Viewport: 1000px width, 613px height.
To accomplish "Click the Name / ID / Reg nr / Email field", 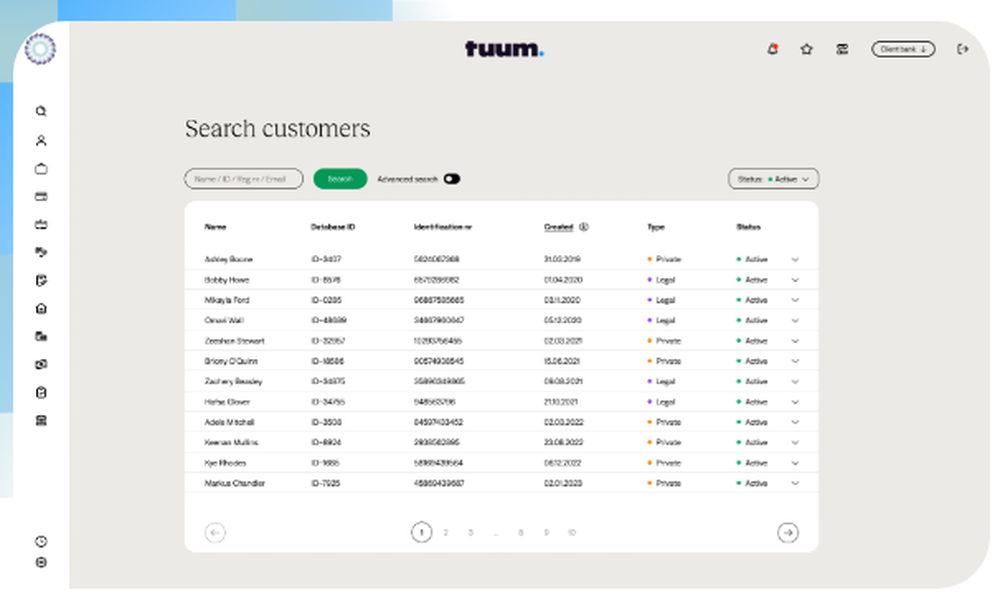I will 243,178.
